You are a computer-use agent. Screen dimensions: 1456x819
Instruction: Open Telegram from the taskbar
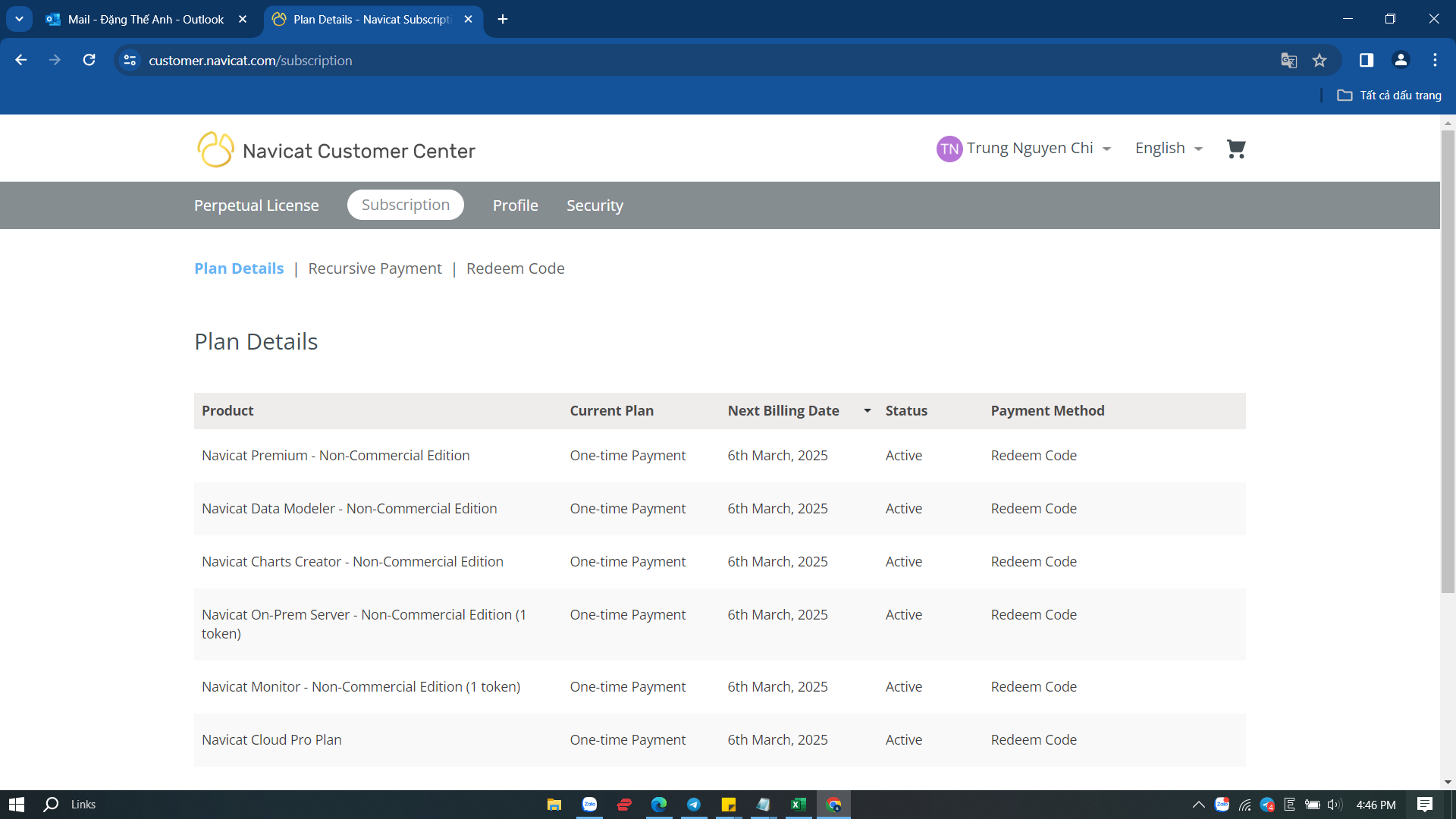pos(694,805)
